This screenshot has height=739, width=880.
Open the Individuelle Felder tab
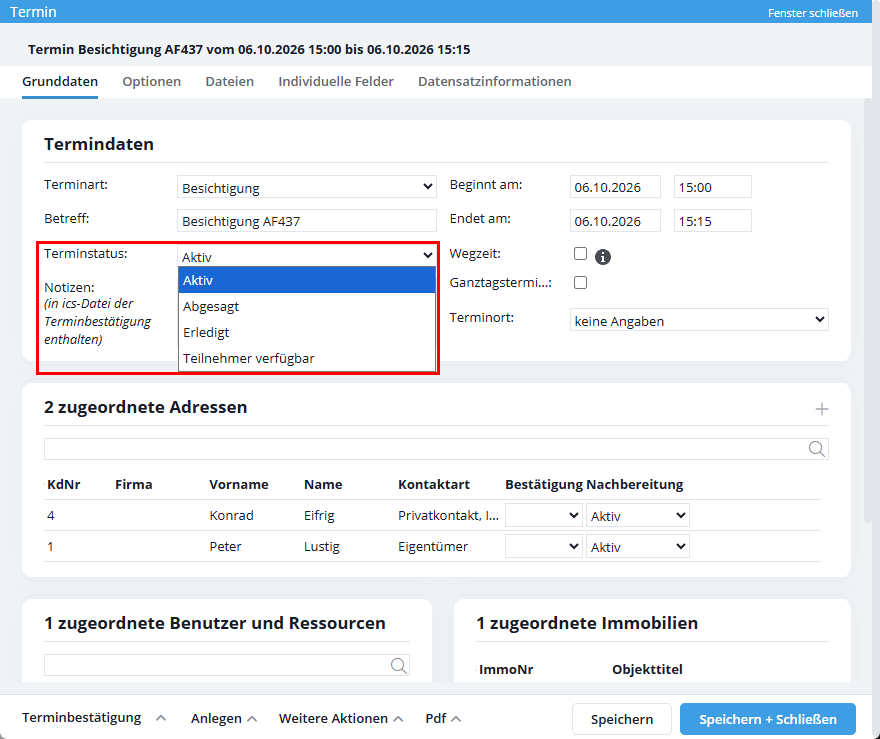coord(336,81)
